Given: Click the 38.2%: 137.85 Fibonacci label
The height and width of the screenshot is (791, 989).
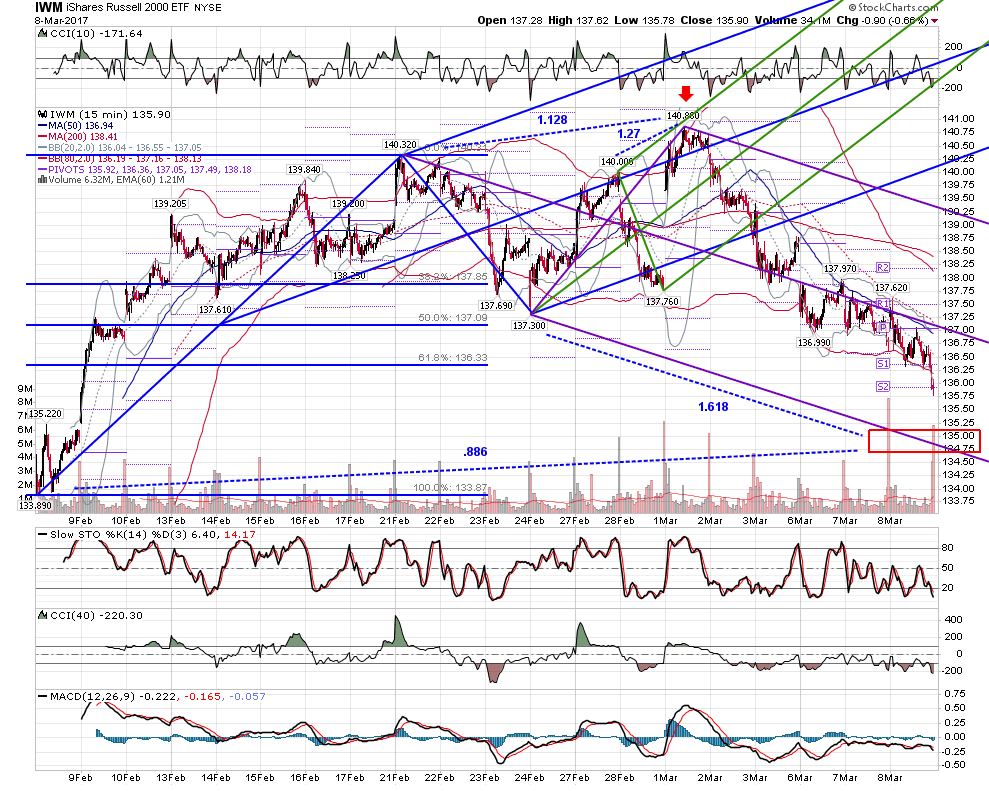Looking at the screenshot, I should click(x=453, y=277).
